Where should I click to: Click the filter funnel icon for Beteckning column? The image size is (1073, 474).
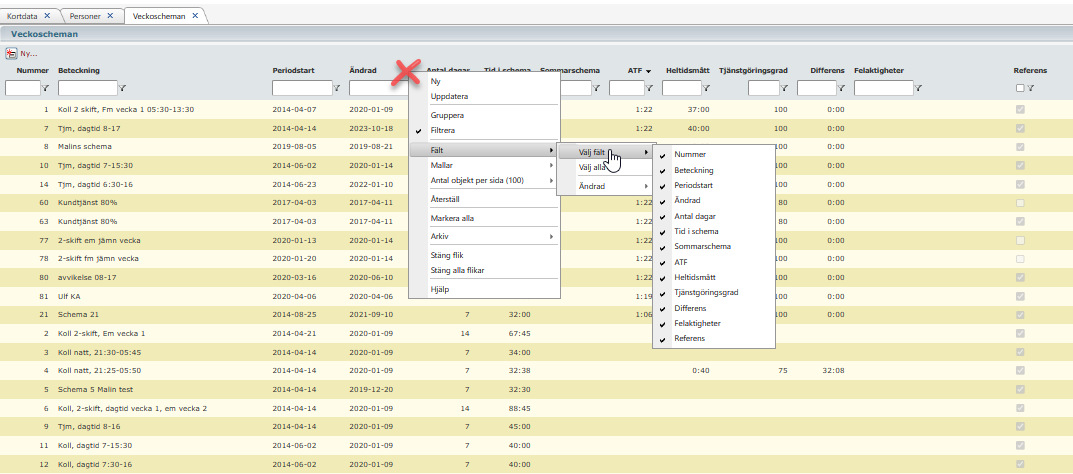click(x=122, y=88)
